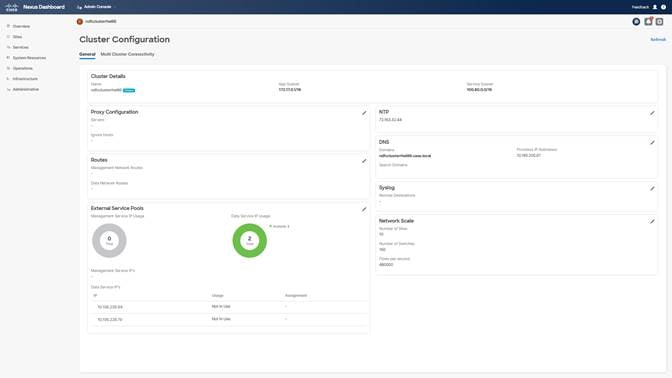This screenshot has height=378, width=672.
Task: Open Sites in the sidebar
Action: (17, 37)
